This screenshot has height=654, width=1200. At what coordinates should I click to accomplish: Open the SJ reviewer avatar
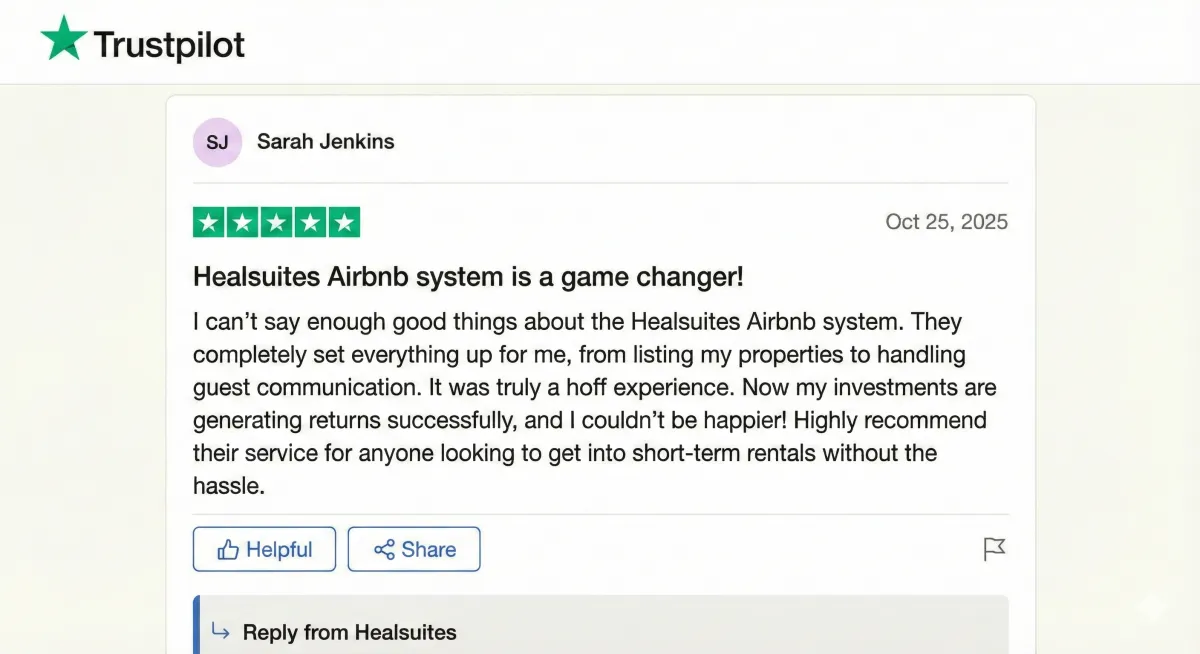217,142
